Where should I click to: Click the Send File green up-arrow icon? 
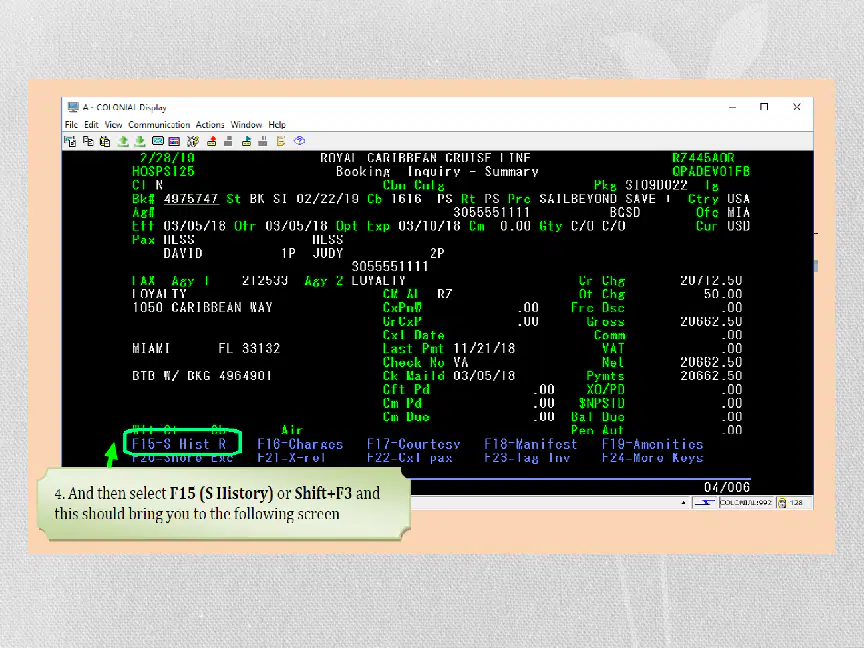[x=123, y=142]
